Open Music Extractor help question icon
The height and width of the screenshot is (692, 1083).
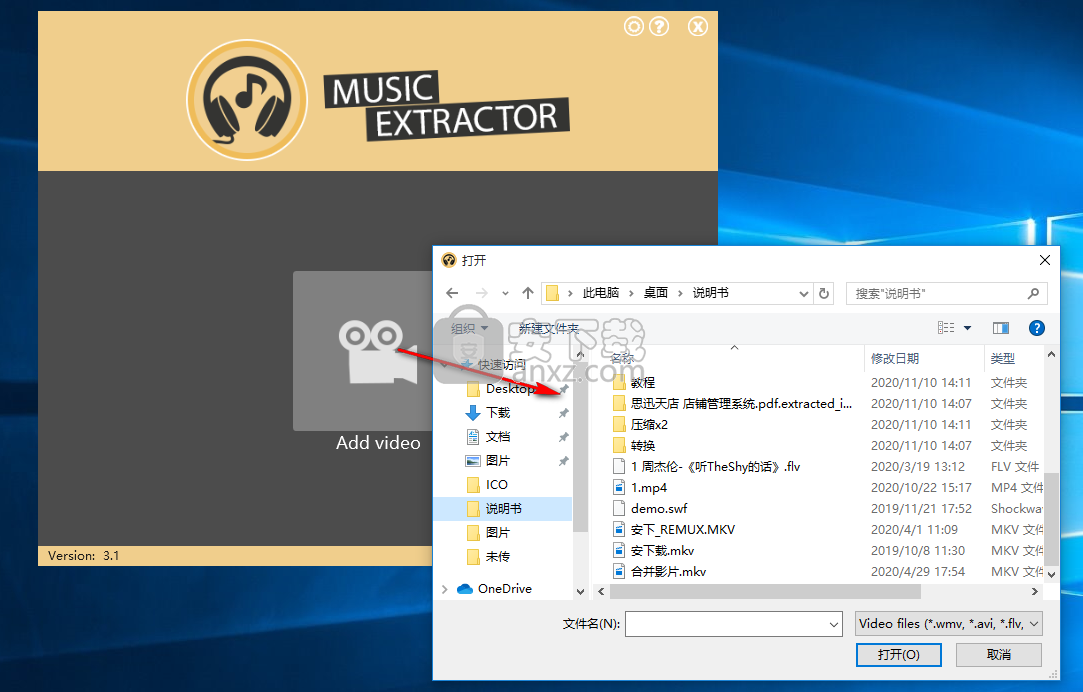point(659,26)
